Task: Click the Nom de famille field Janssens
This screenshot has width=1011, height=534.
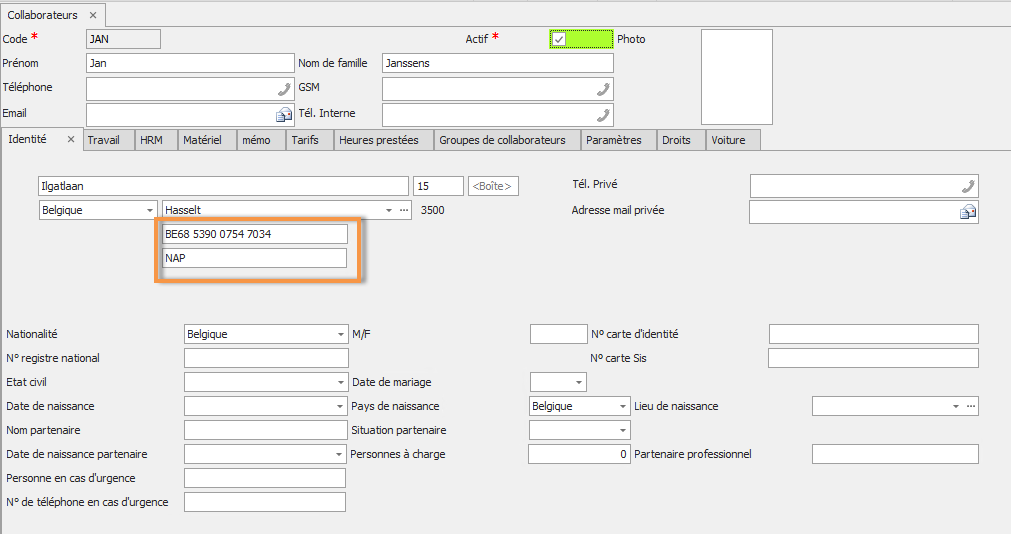Action: pyautogui.click(x=498, y=63)
